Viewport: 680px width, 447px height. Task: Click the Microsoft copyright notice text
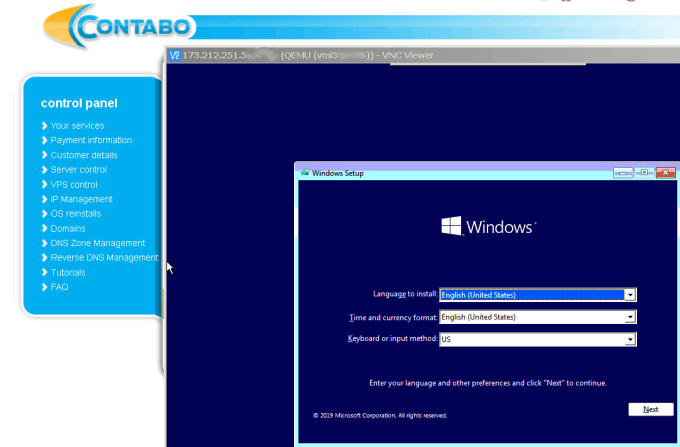380,415
